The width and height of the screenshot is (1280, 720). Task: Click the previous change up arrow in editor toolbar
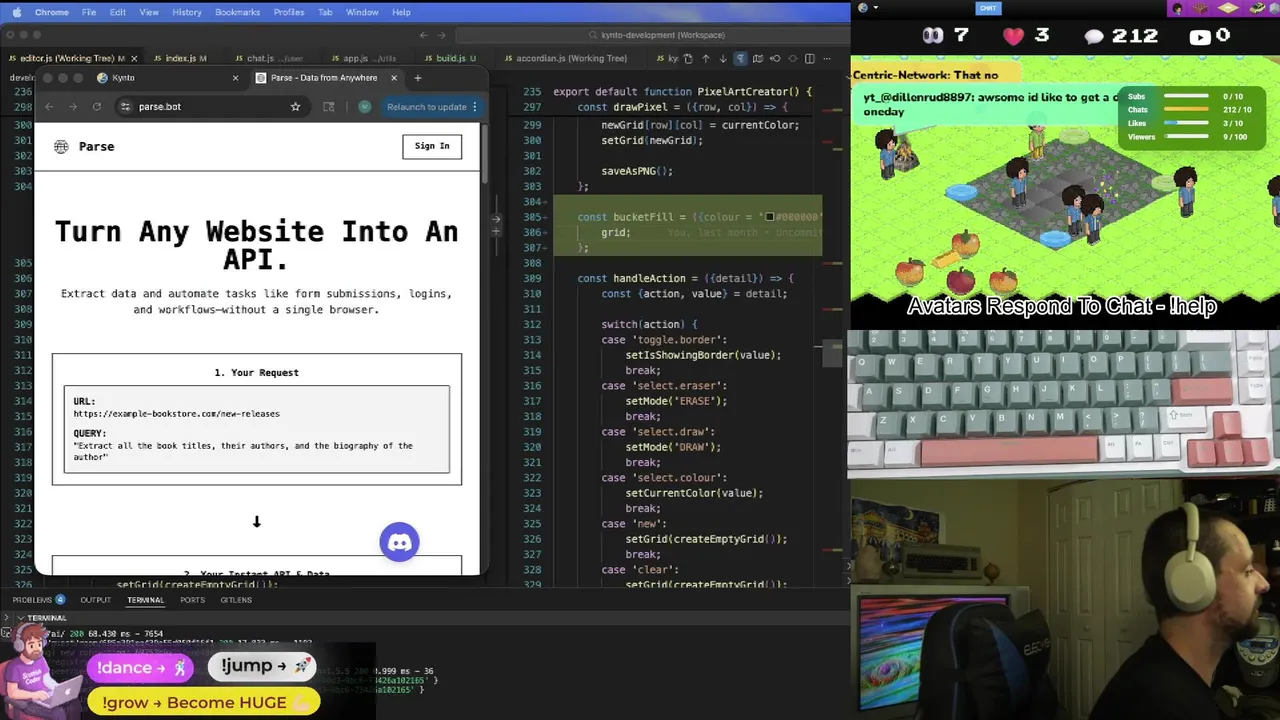click(705, 58)
